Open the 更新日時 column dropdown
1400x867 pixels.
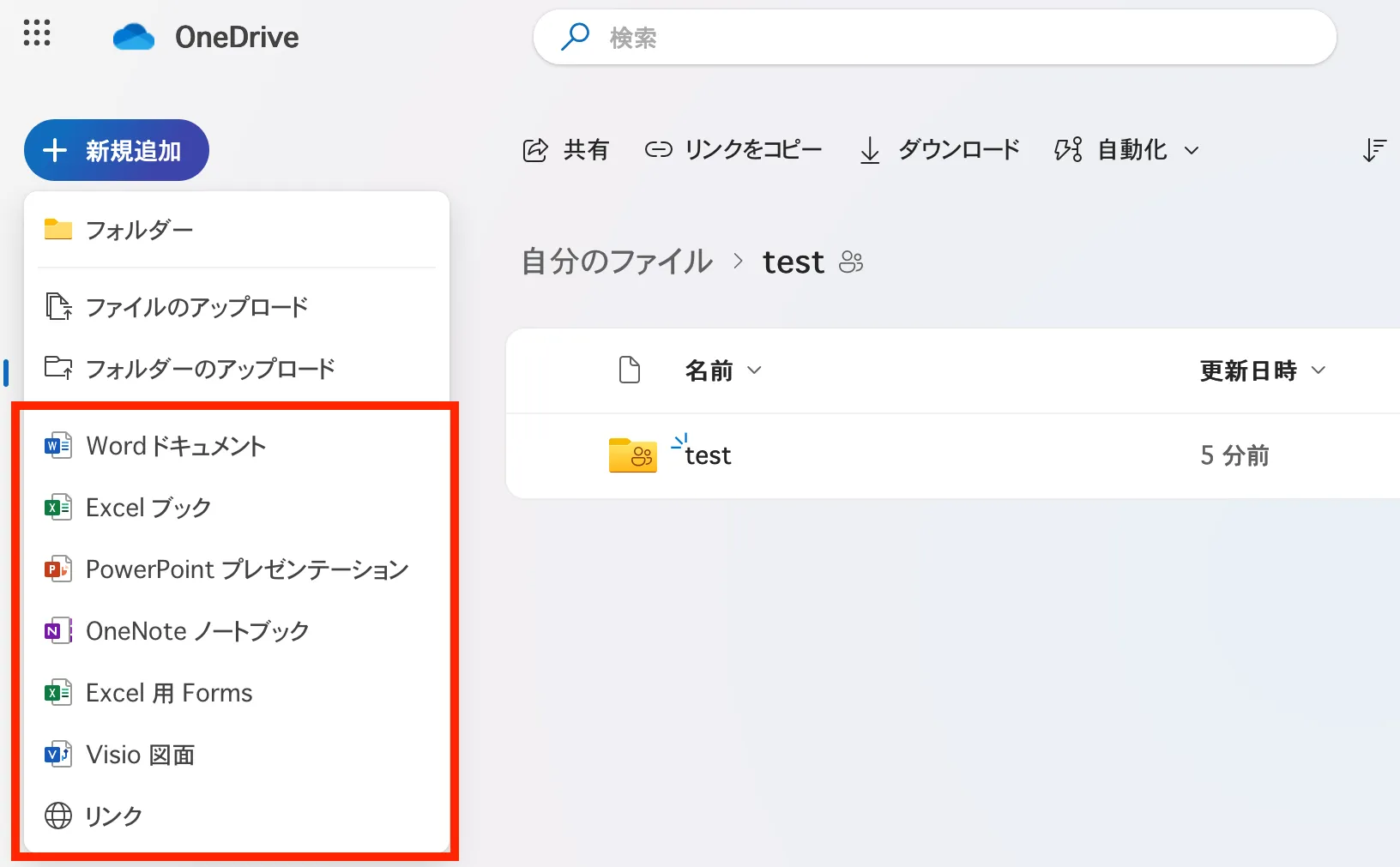(x=1263, y=370)
